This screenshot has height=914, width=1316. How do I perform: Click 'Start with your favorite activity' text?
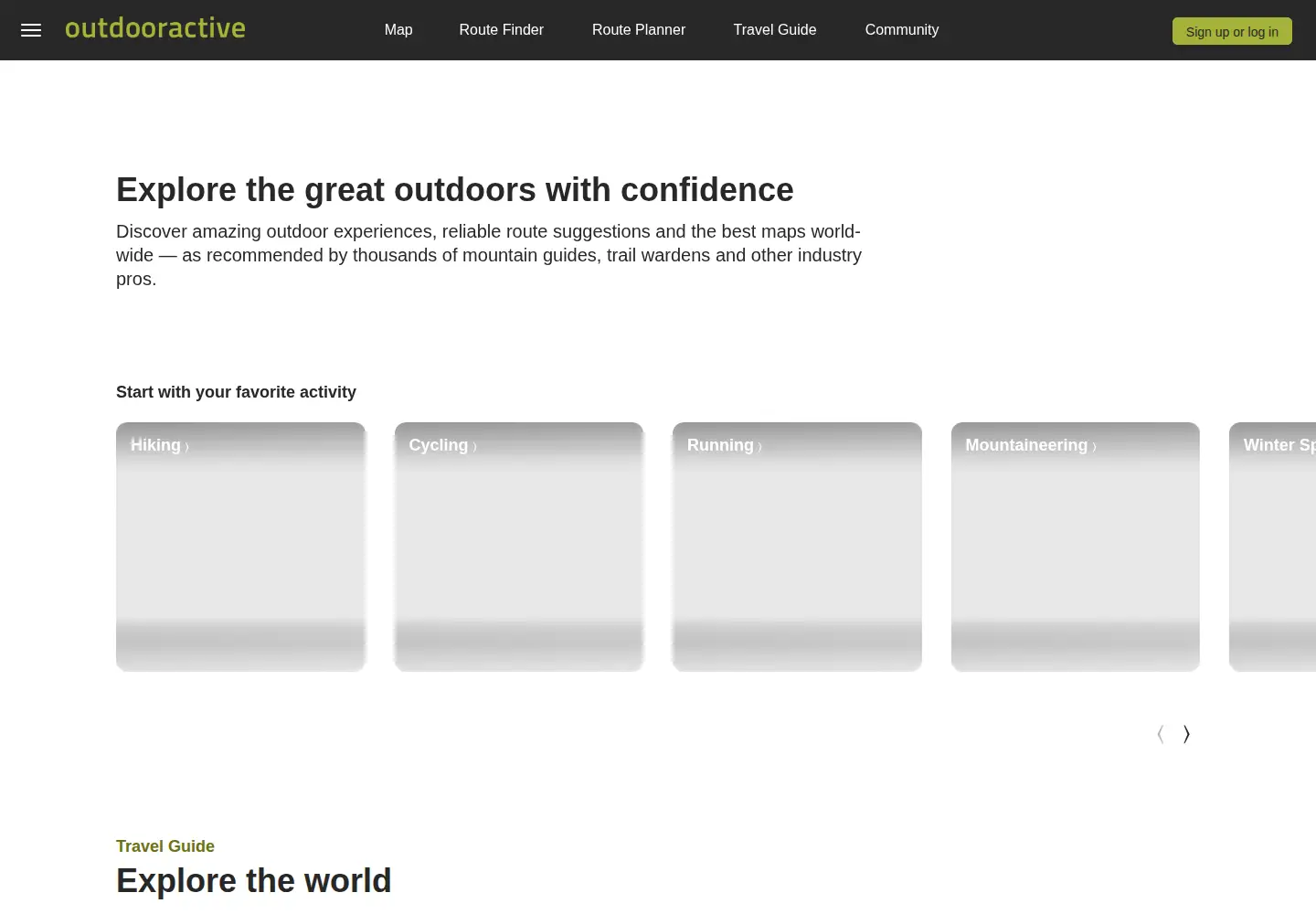tap(236, 392)
